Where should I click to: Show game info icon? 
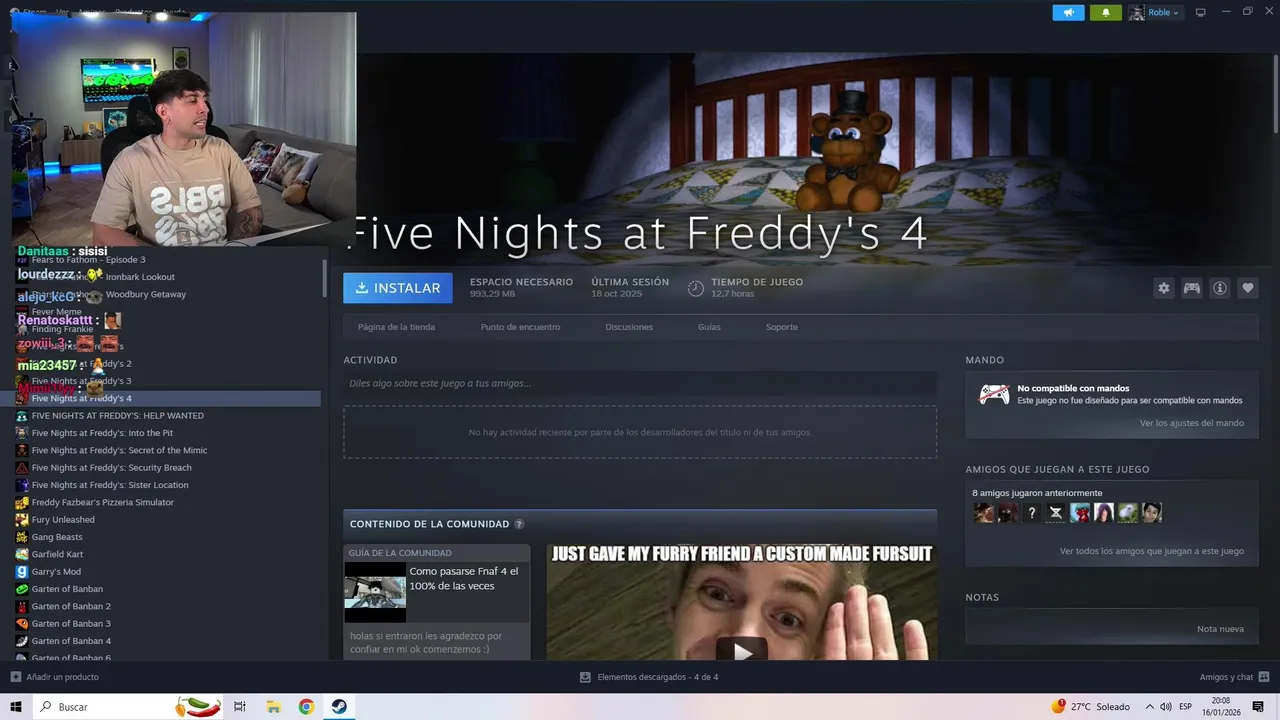tap(1219, 288)
